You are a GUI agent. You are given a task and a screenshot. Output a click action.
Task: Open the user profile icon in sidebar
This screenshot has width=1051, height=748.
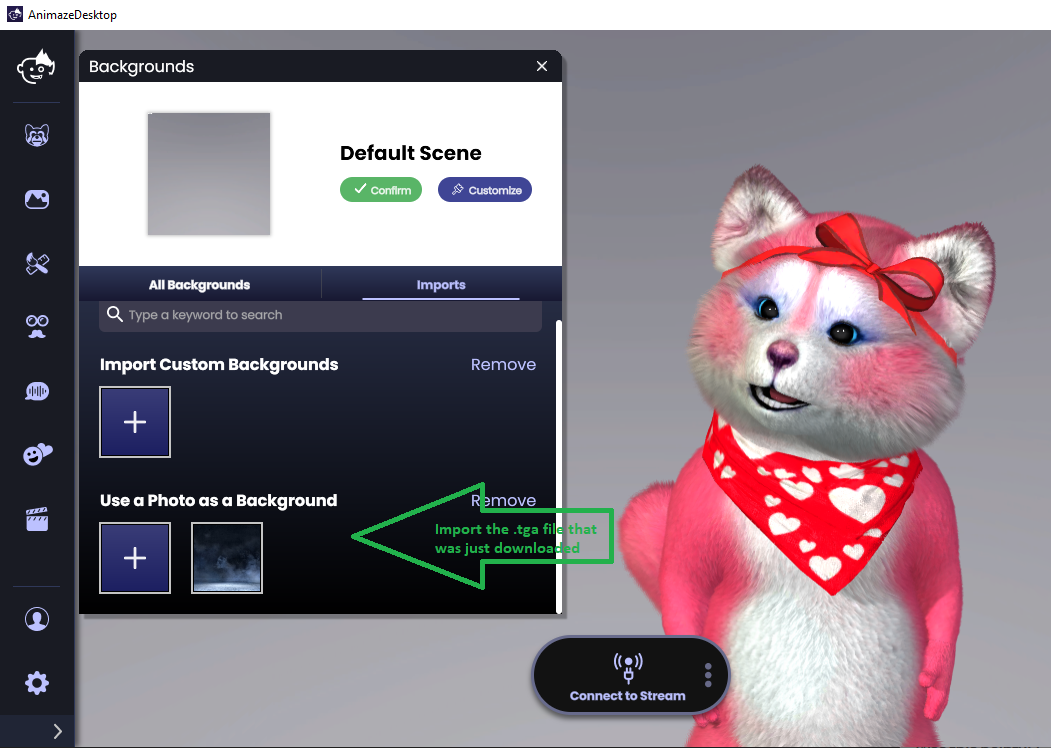point(37,619)
